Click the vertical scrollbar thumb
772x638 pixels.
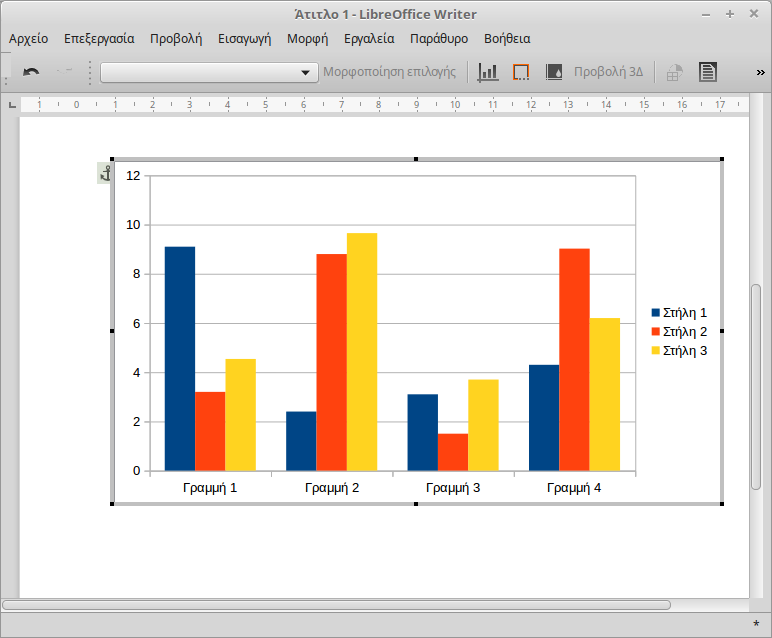(x=756, y=385)
